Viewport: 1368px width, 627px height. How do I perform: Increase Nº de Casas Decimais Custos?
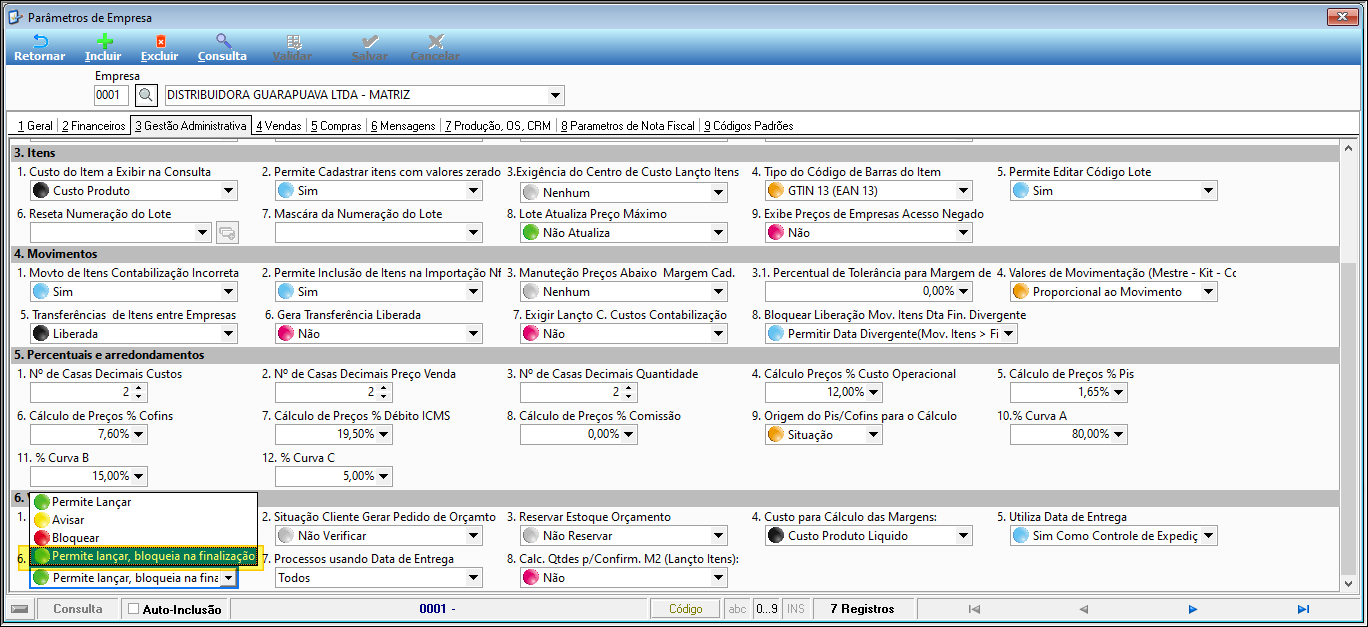(139, 388)
